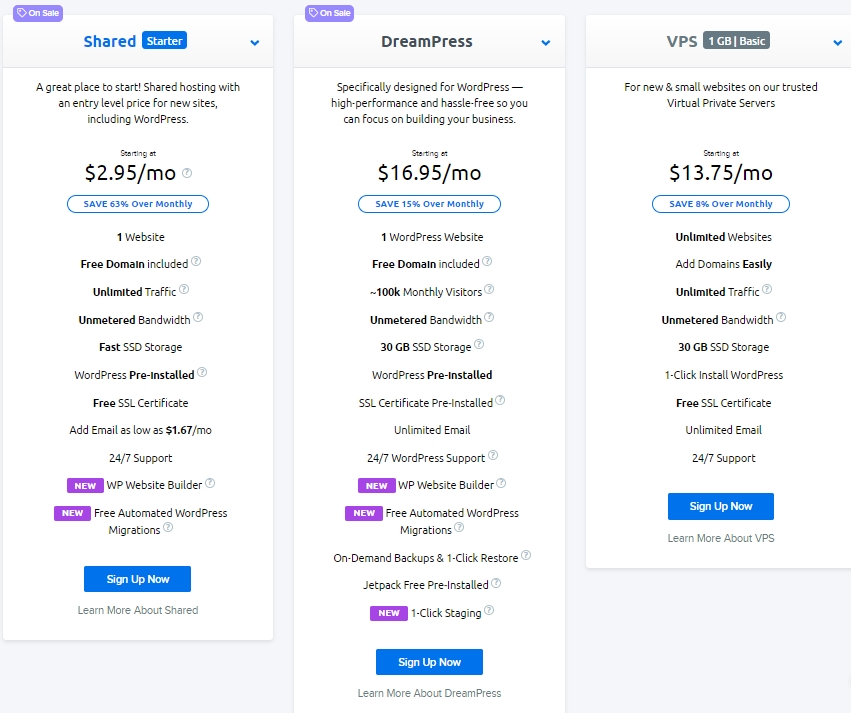Open help icon for DreamPress Unmetered Bandwidth
Image resolution: width=851 pixels, height=713 pixels.
489,316
